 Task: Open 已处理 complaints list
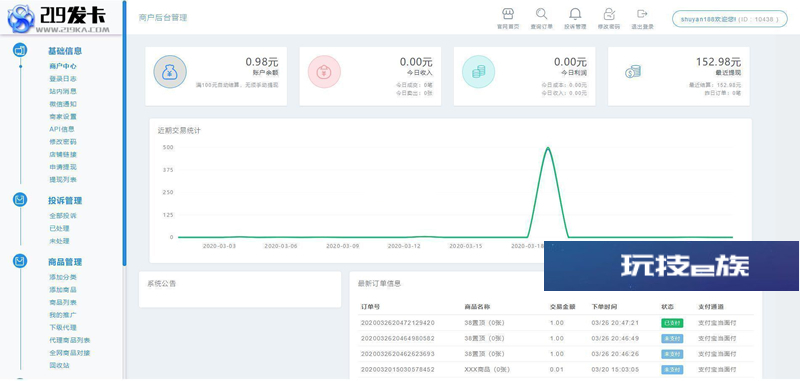click(59, 228)
